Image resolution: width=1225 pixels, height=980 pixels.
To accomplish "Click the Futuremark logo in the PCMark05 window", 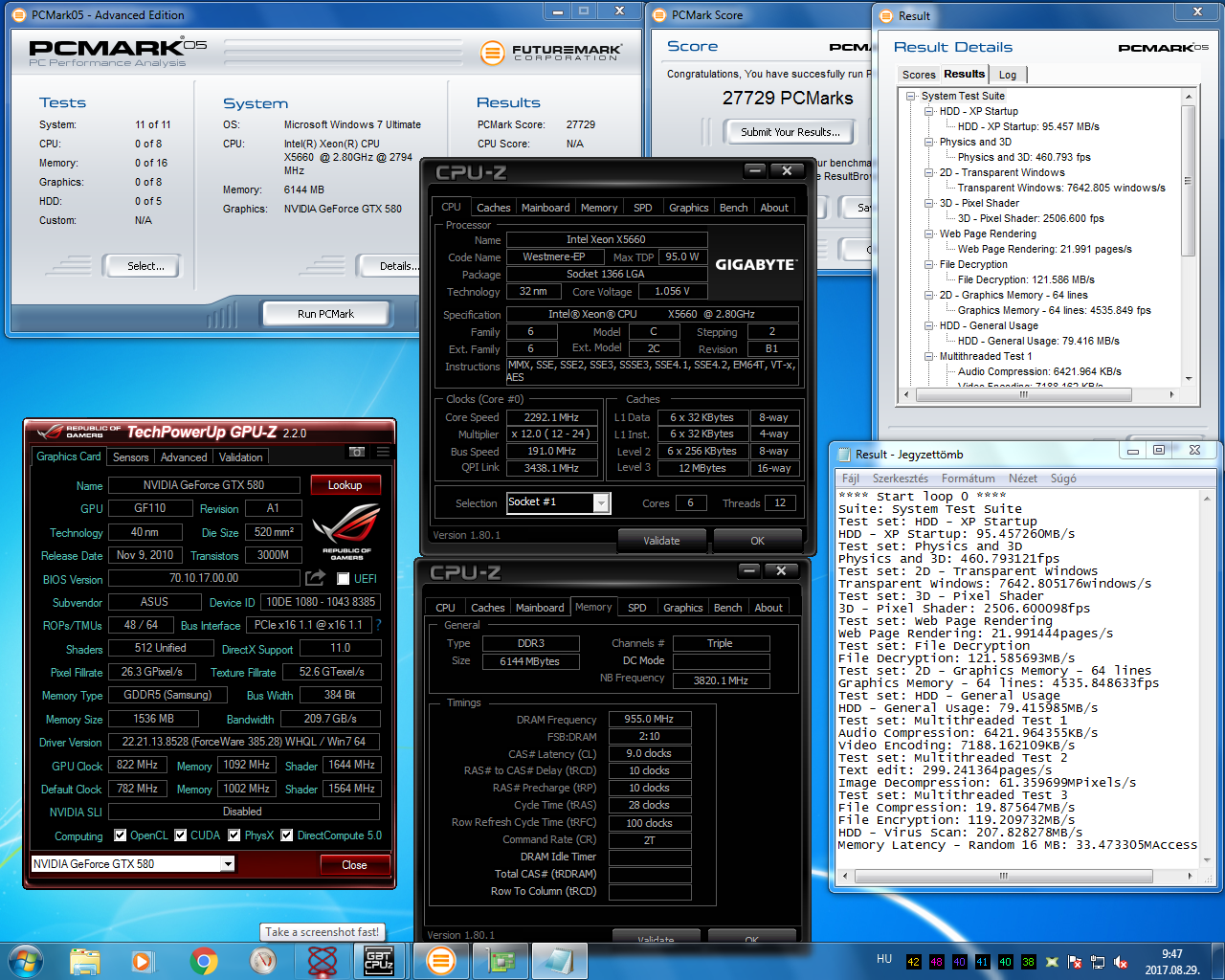I will pos(549,52).
